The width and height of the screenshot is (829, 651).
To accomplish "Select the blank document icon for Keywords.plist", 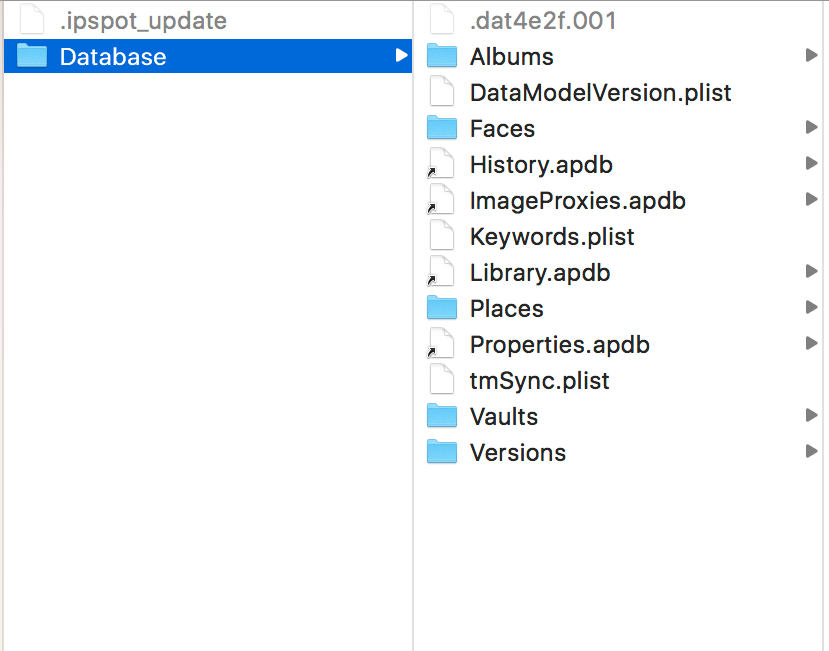I will [441, 236].
